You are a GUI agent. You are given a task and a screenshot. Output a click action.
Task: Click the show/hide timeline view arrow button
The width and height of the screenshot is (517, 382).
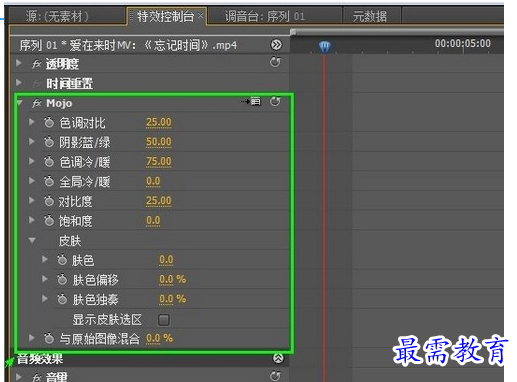click(276, 45)
